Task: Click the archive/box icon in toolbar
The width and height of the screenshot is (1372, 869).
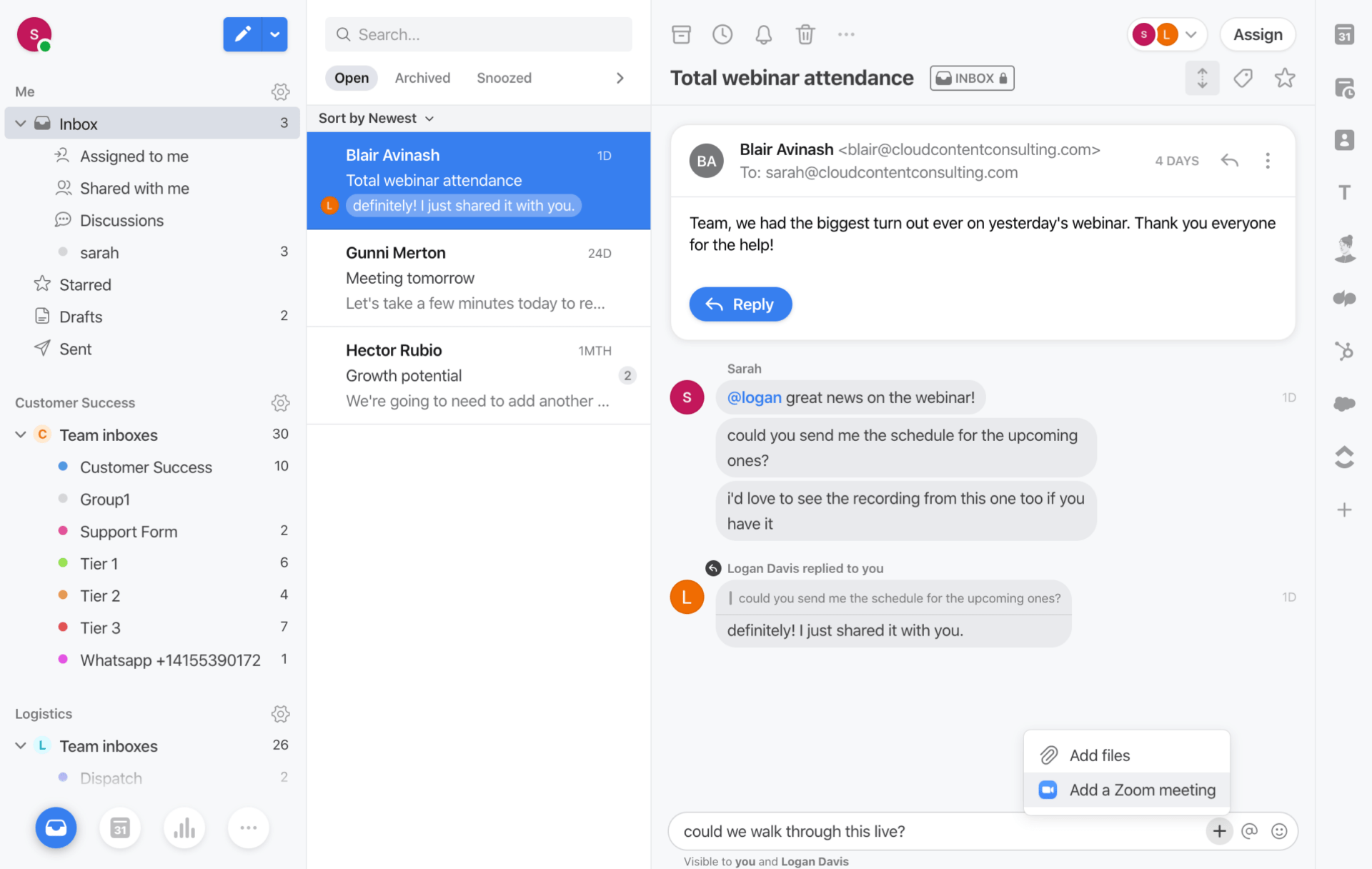Action: pyautogui.click(x=681, y=34)
